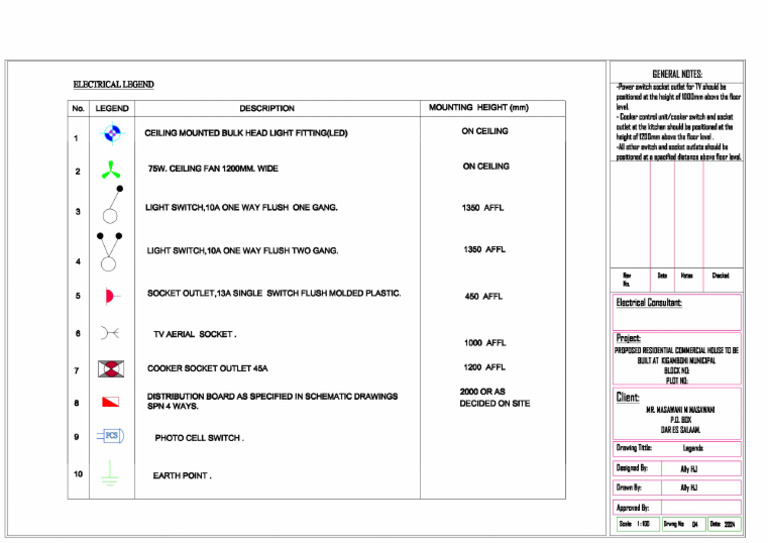Select text CEILING MOUNTED BULK HEAD LIGHT FITTING(LED)
768x543 pixels.
[246, 133]
